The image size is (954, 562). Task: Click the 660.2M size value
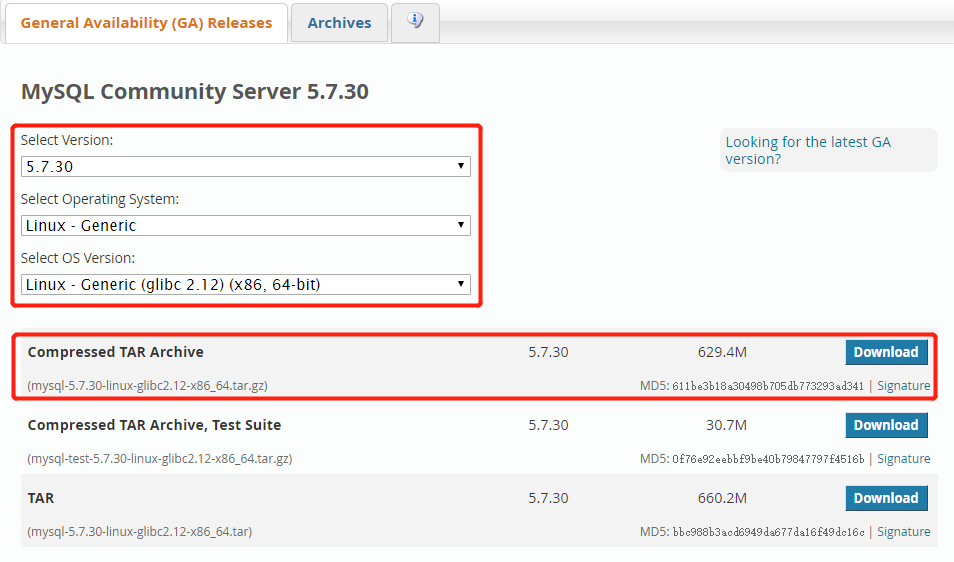pos(722,498)
